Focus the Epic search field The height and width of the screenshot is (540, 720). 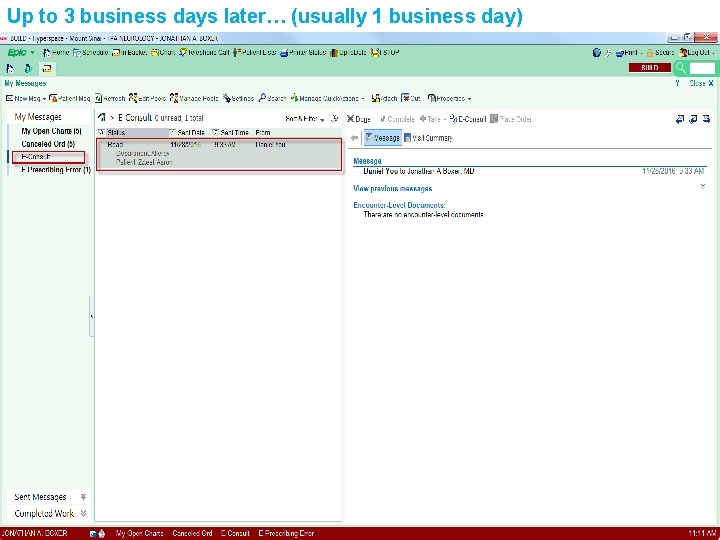(702, 68)
